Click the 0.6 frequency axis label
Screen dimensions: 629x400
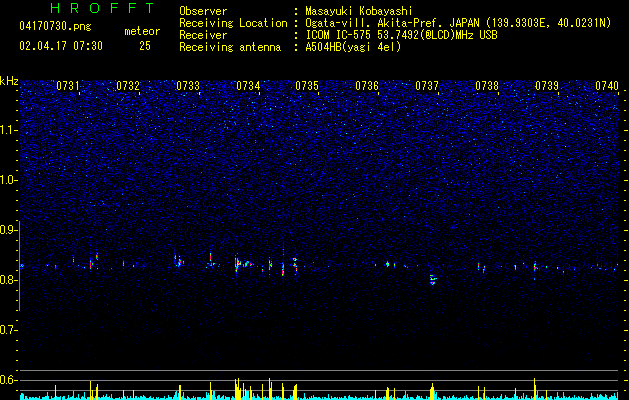8,380
